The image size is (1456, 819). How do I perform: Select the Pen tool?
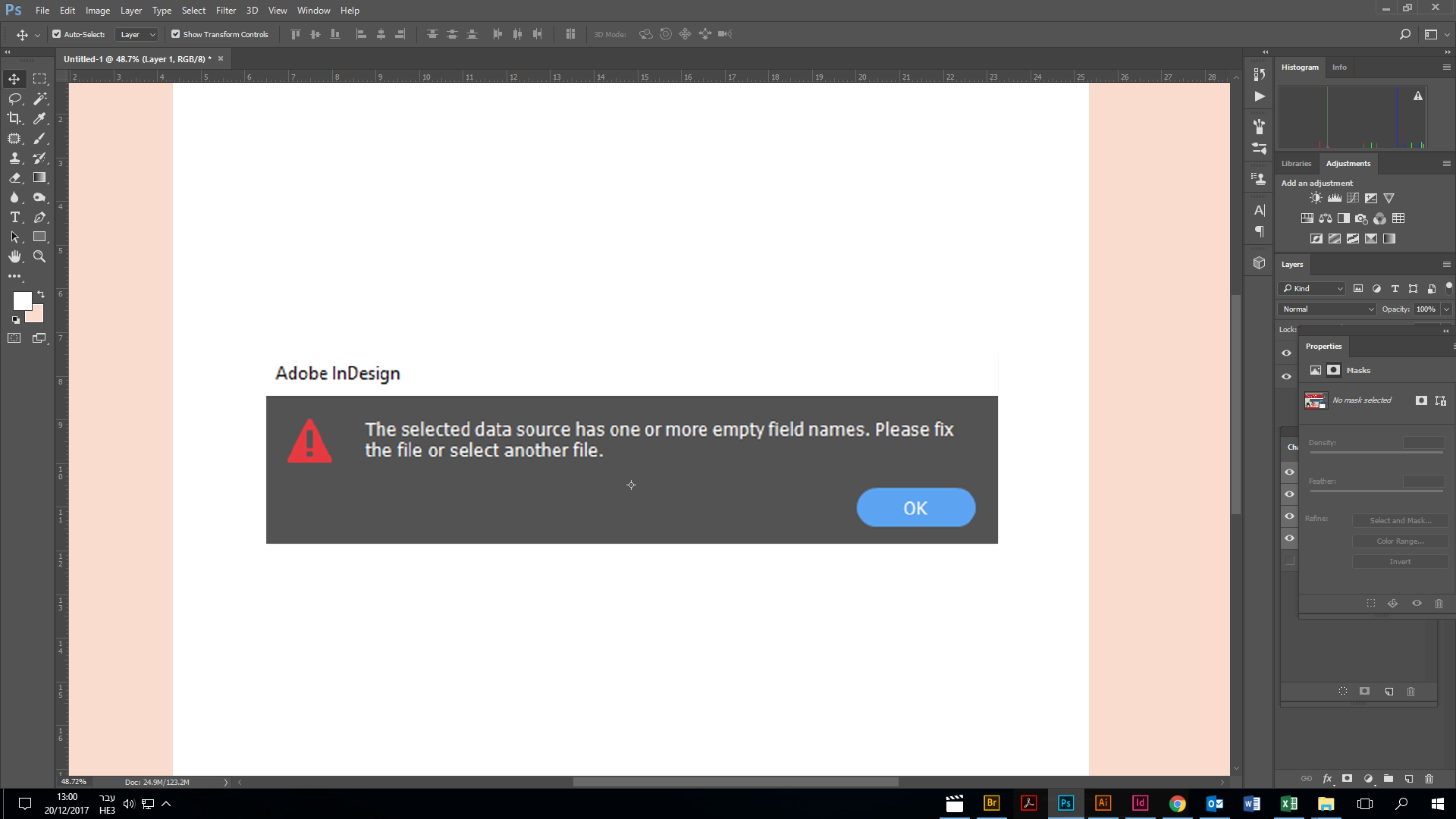point(39,217)
